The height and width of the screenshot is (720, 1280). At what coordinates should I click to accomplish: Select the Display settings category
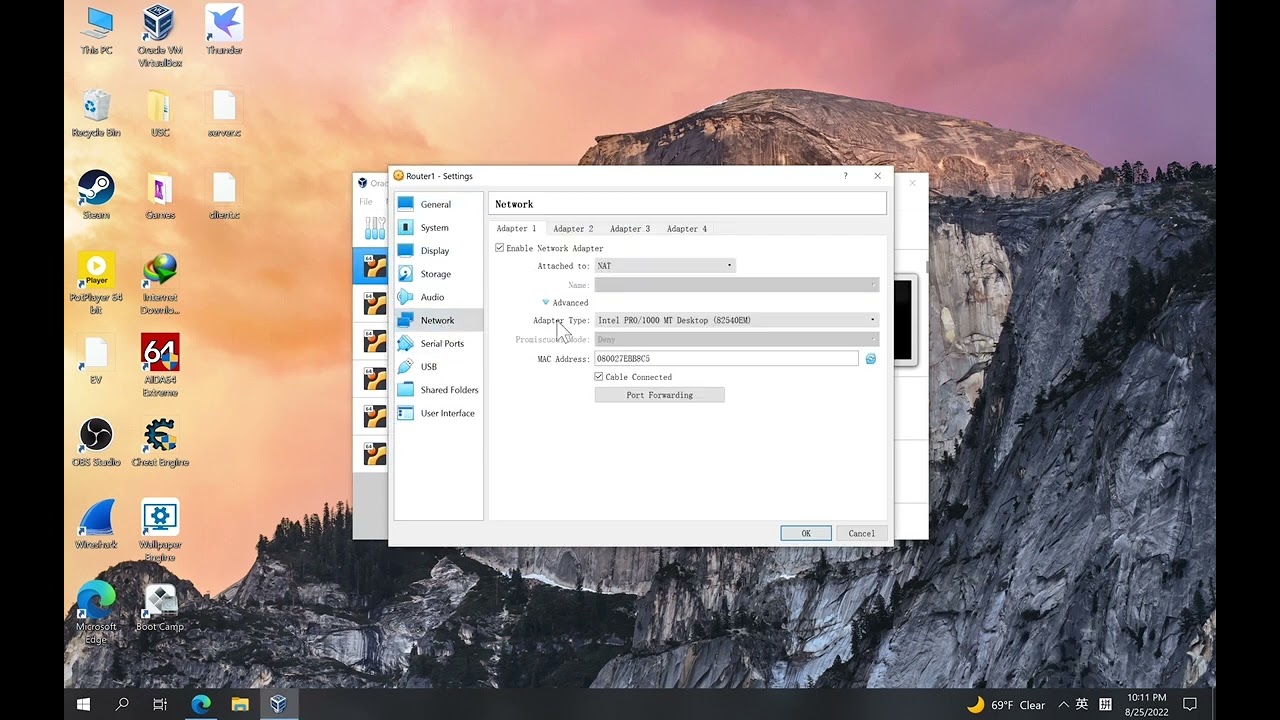[x=438, y=251]
